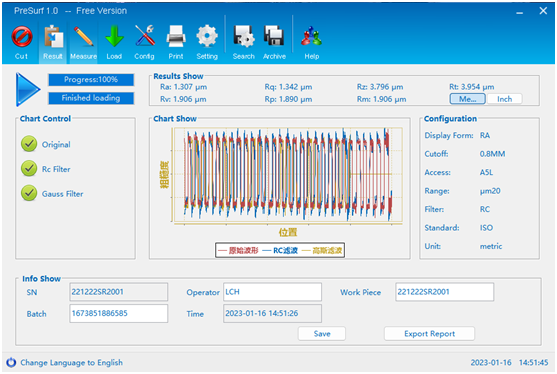Viewport: 557px width, 374px height.
Task: Open Help from the toolbar
Action: point(312,36)
